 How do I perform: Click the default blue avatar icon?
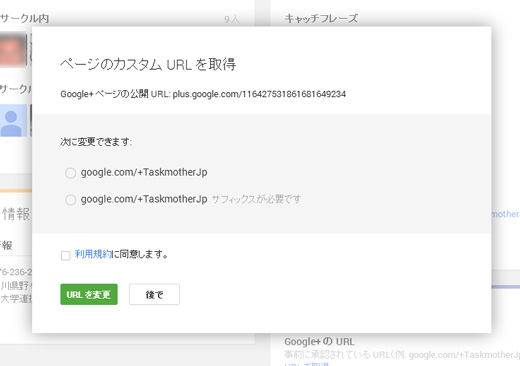pyautogui.click(x=13, y=120)
